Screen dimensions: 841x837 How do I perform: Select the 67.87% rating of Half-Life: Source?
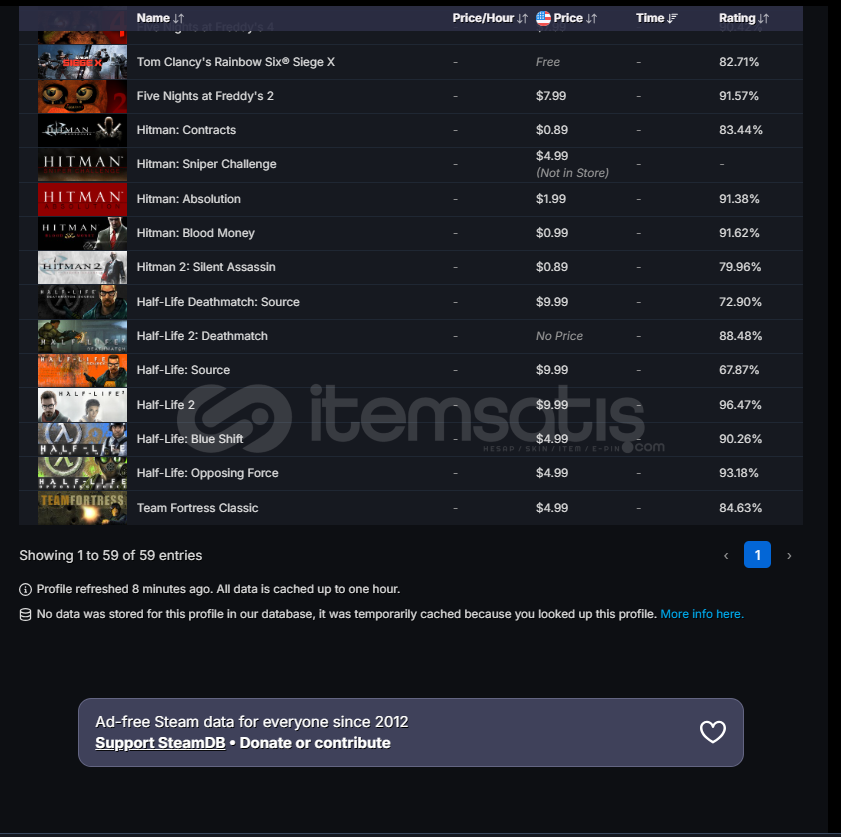point(739,370)
